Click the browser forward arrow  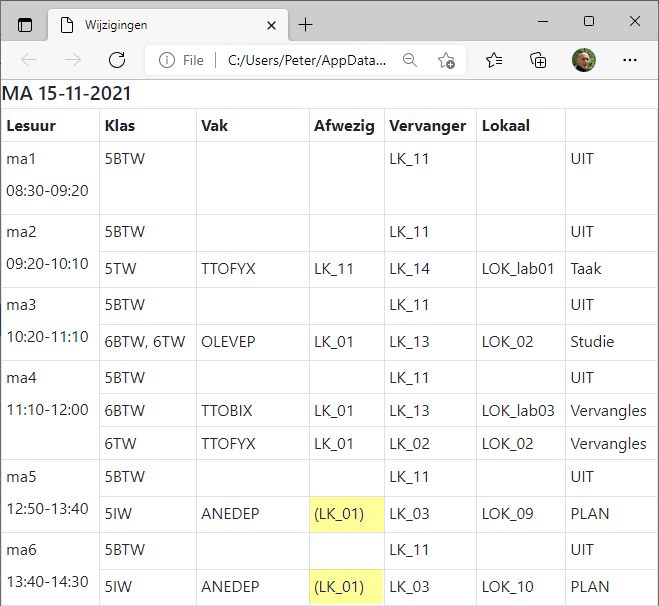[73, 60]
